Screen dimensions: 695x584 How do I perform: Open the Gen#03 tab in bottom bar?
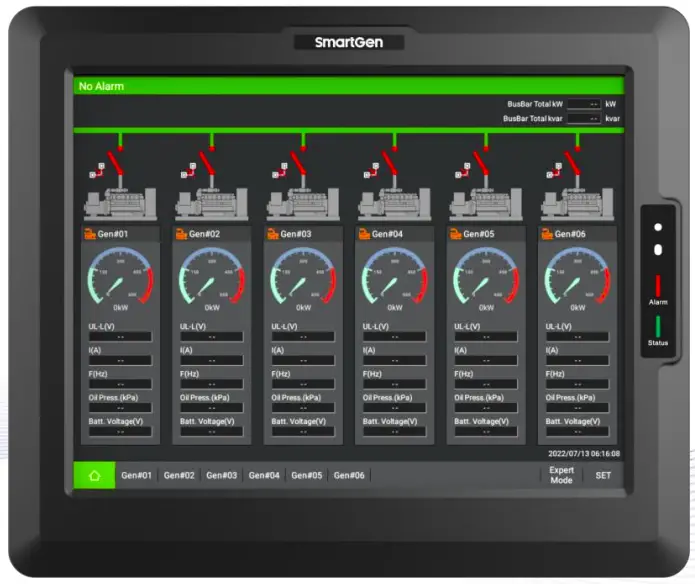click(222, 475)
